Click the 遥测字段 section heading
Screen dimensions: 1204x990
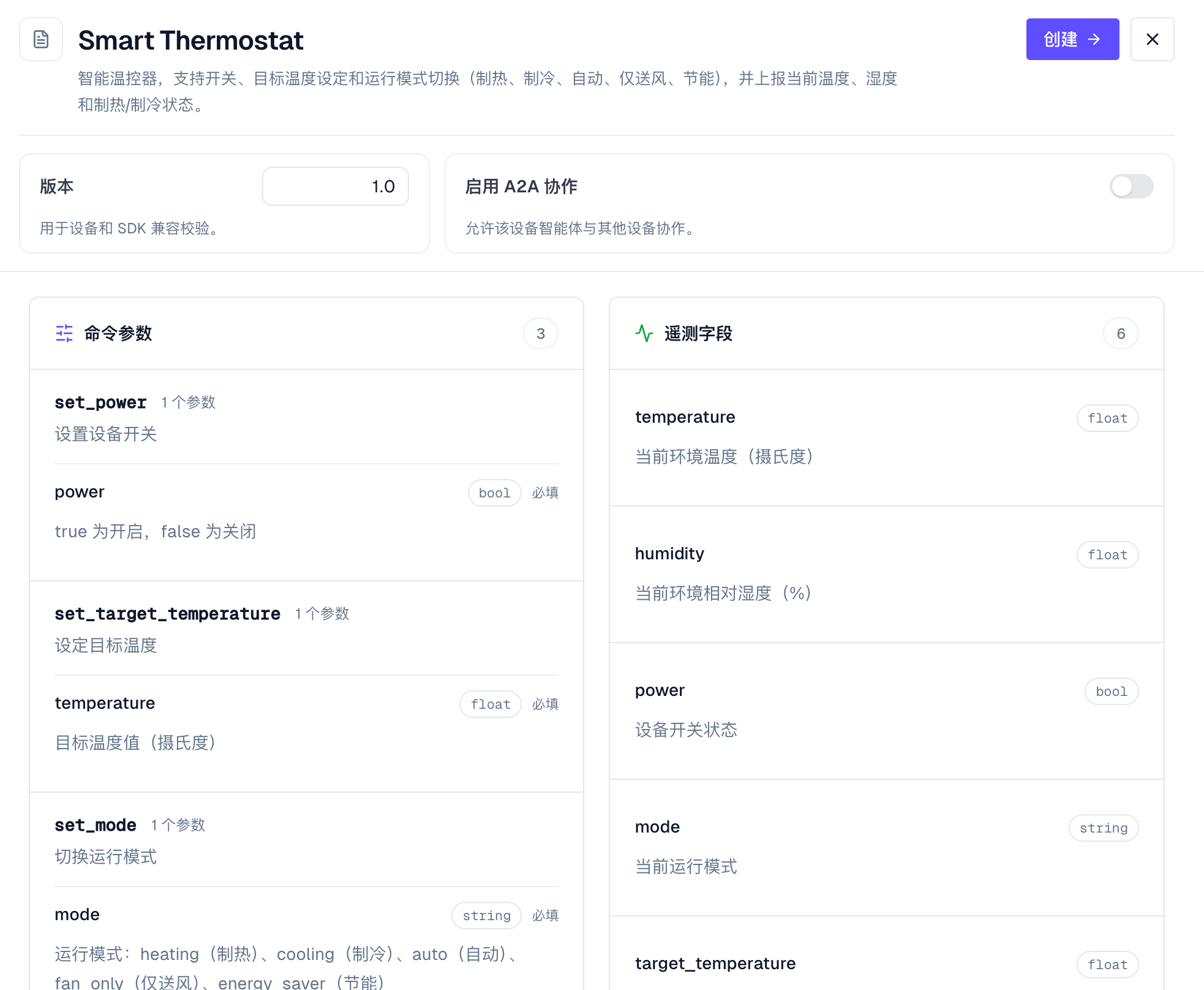[698, 333]
